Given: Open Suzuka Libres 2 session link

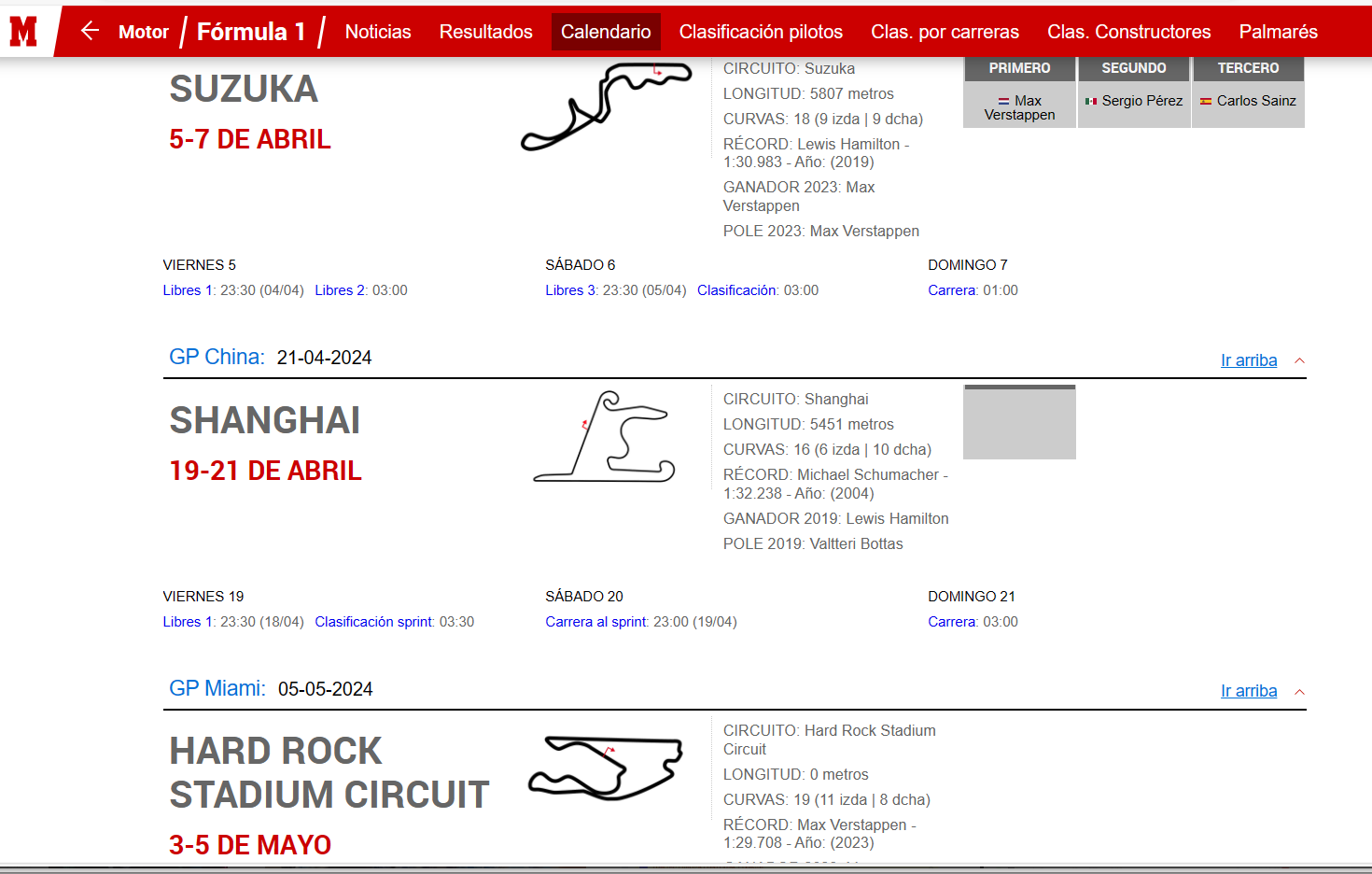Looking at the screenshot, I should click(x=342, y=290).
